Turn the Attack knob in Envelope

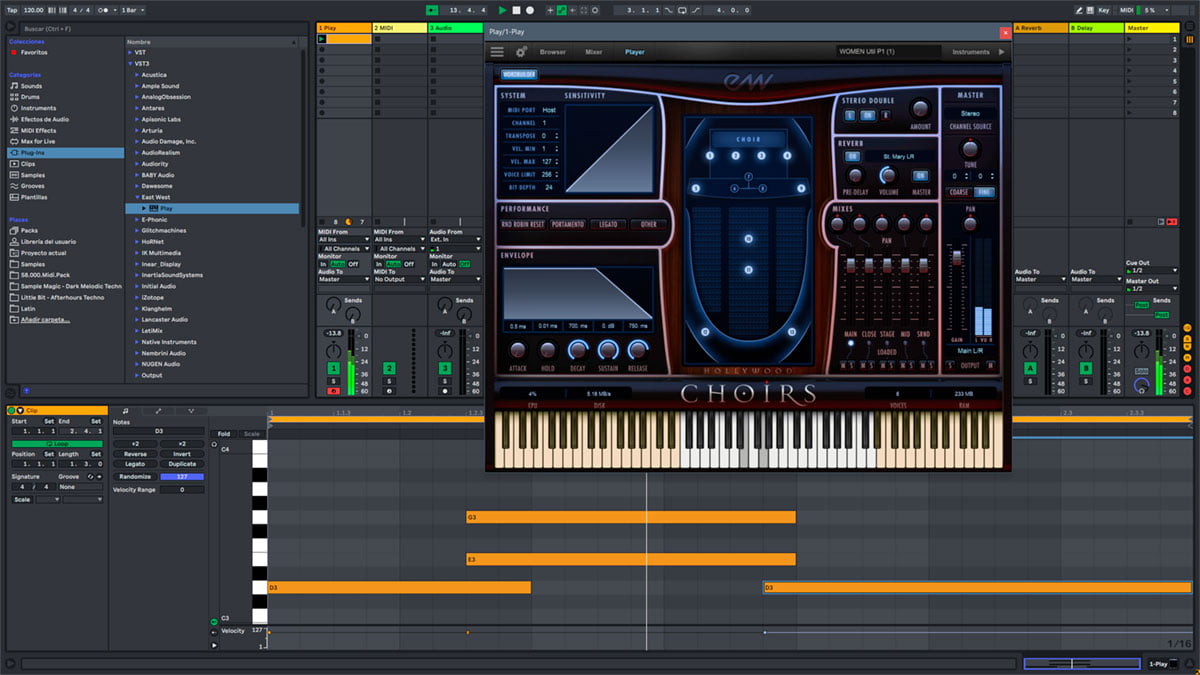[x=518, y=350]
